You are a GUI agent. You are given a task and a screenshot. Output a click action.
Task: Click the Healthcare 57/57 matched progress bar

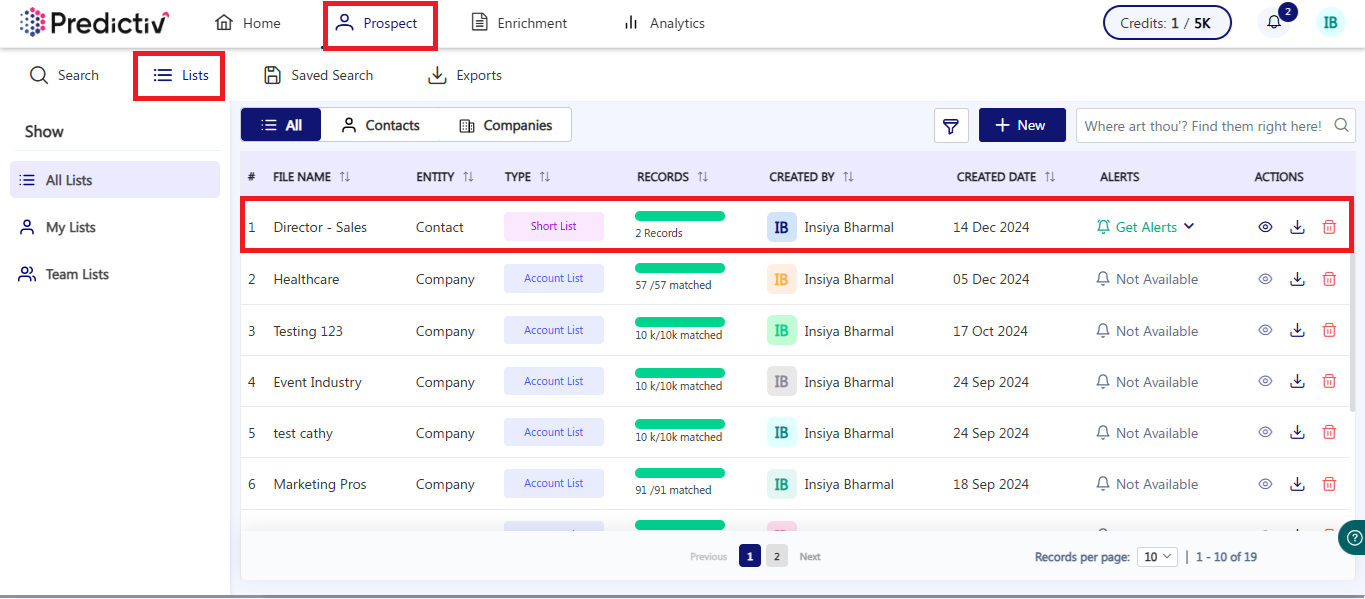(x=680, y=268)
